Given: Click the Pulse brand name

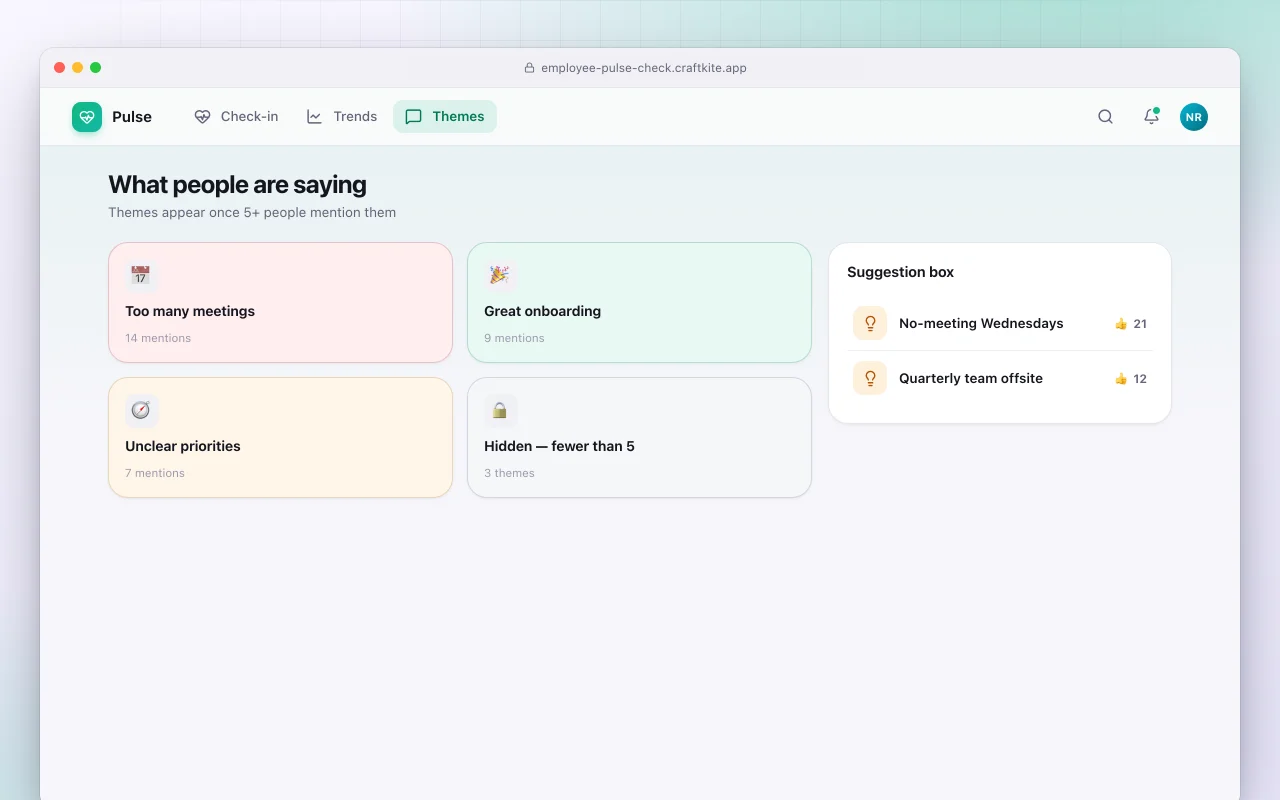Looking at the screenshot, I should point(132,117).
